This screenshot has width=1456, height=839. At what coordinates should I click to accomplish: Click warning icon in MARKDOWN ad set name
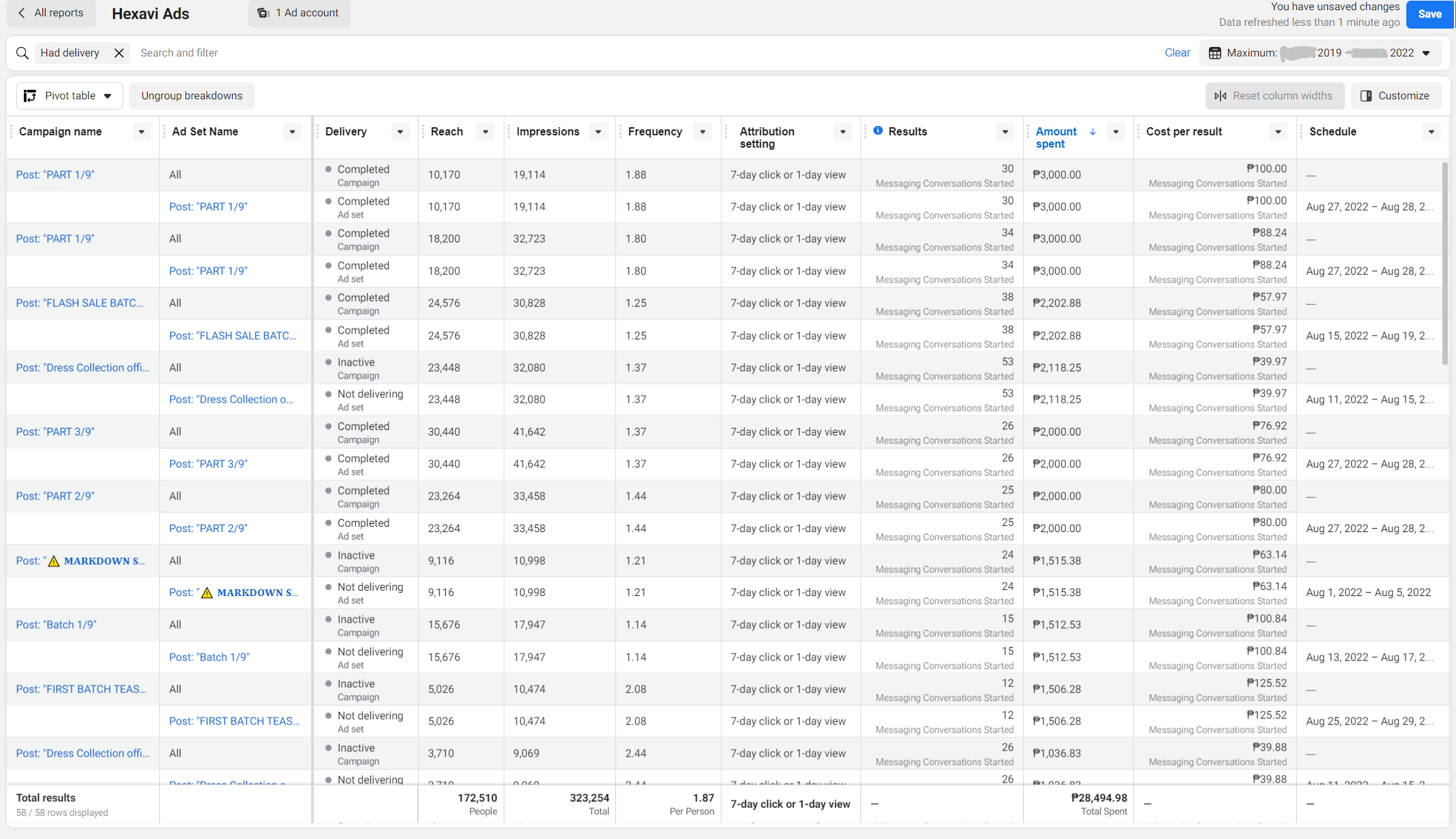tap(207, 593)
